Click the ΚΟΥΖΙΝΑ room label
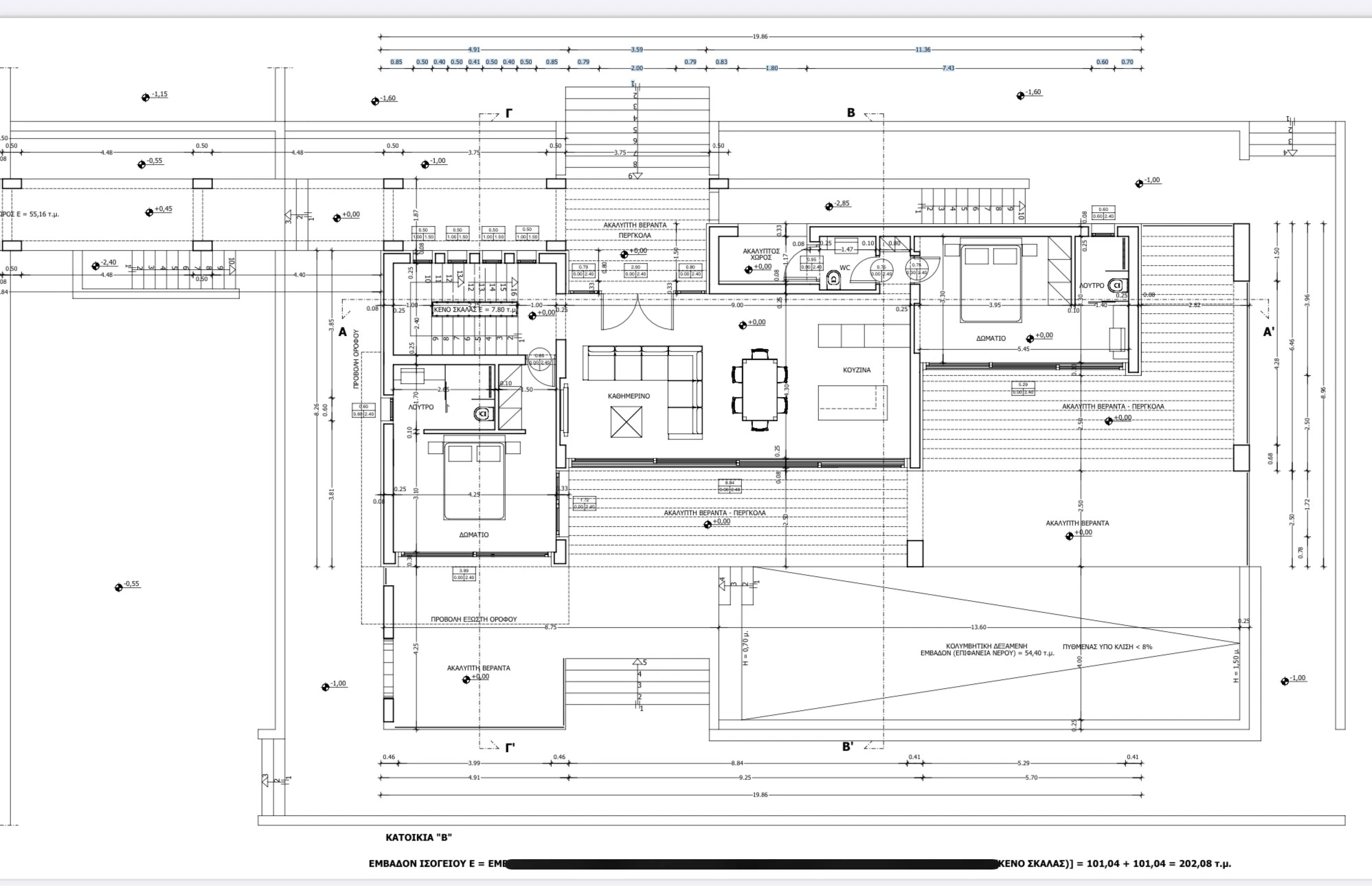The height and width of the screenshot is (886, 1372). [857, 370]
